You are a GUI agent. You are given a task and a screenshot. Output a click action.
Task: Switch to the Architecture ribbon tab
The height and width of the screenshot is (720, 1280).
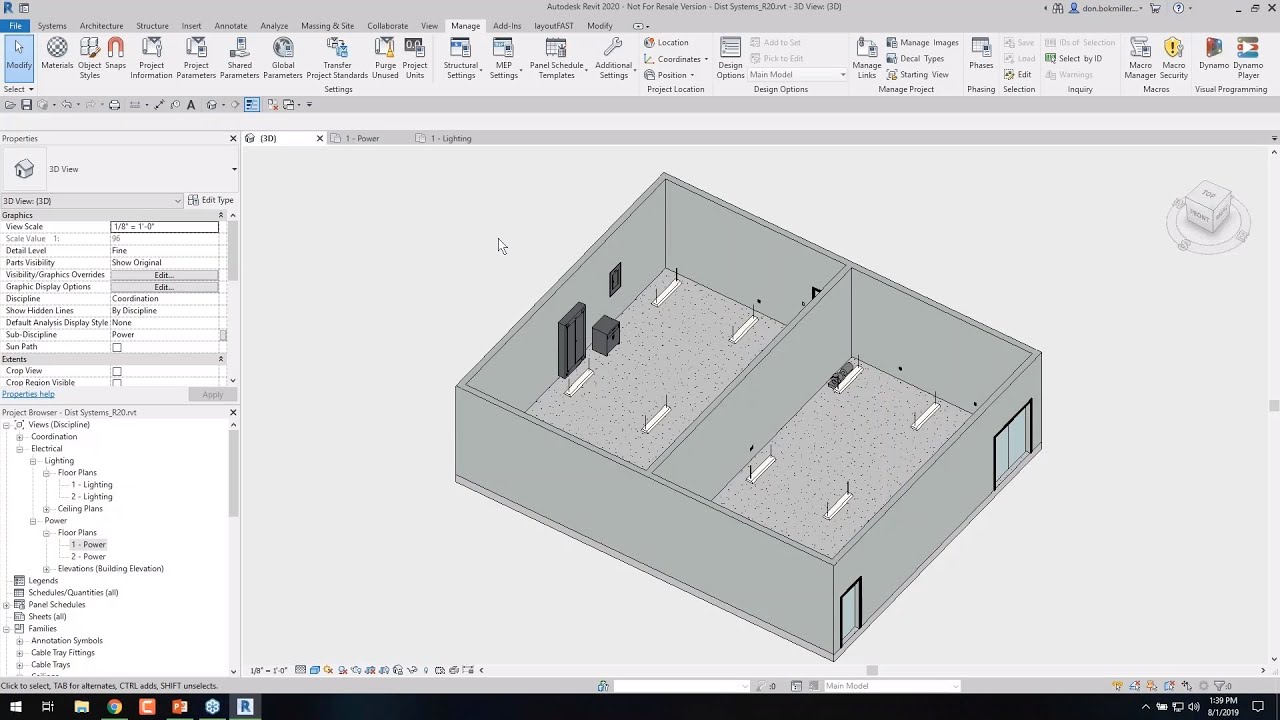101,26
